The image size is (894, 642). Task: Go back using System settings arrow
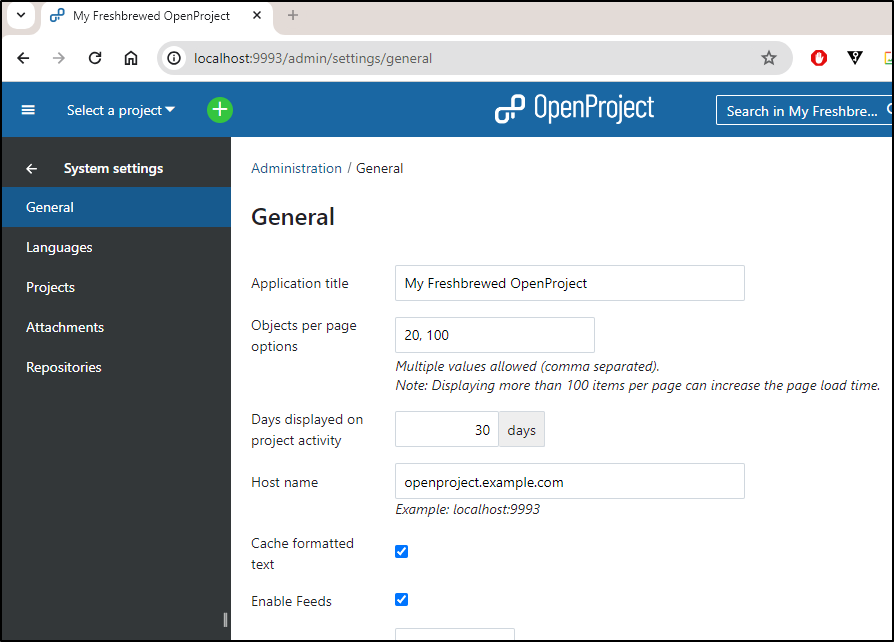(31, 169)
